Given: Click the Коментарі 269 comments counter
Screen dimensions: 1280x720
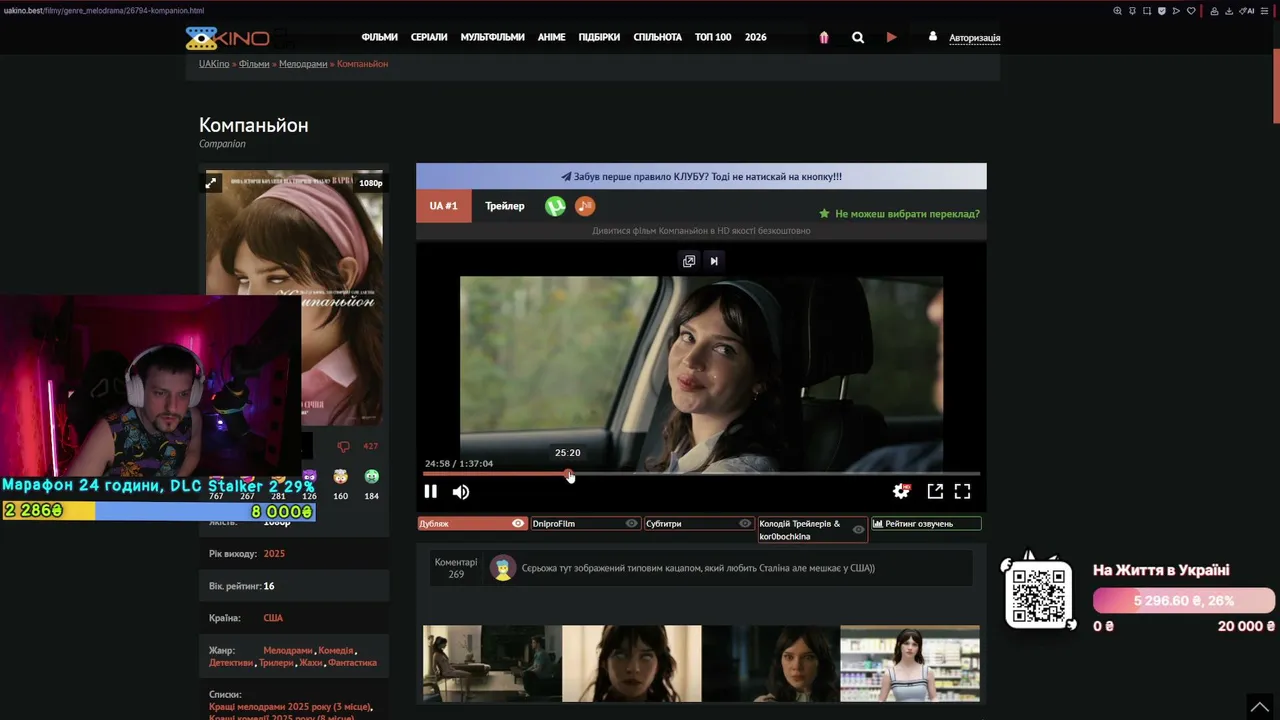Looking at the screenshot, I should pyautogui.click(x=456, y=568).
